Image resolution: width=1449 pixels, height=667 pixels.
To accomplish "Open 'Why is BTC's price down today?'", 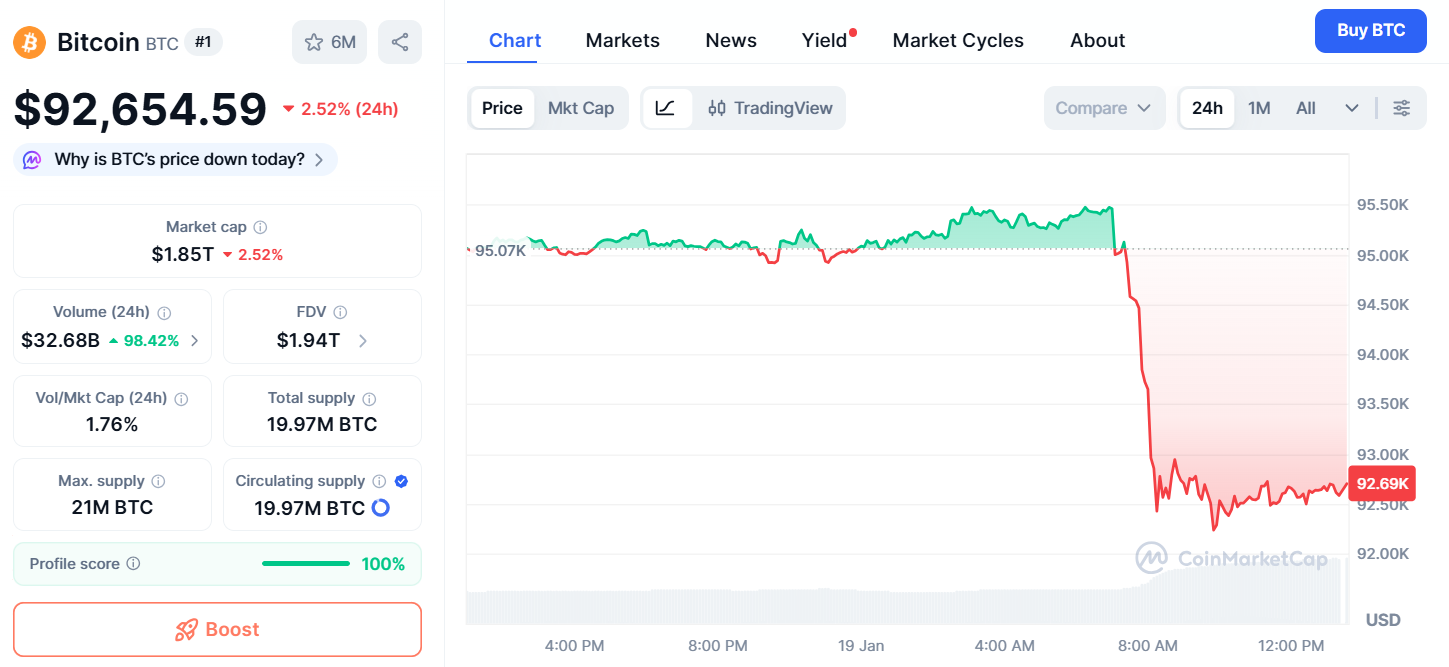I will (176, 159).
